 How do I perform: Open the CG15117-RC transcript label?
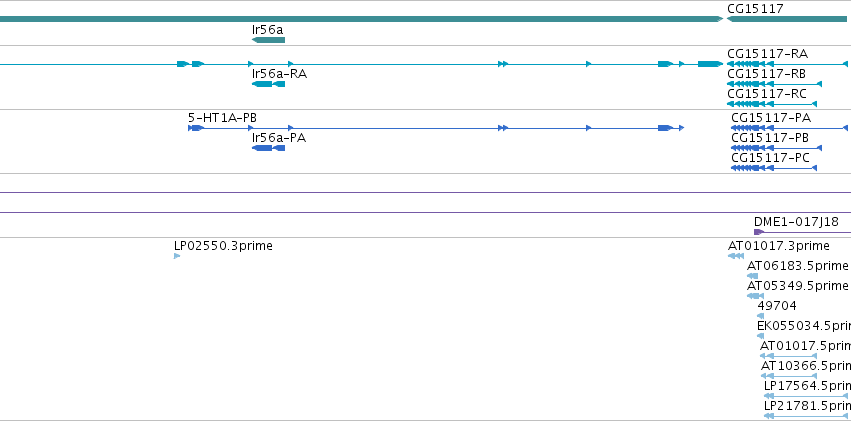coord(767,94)
